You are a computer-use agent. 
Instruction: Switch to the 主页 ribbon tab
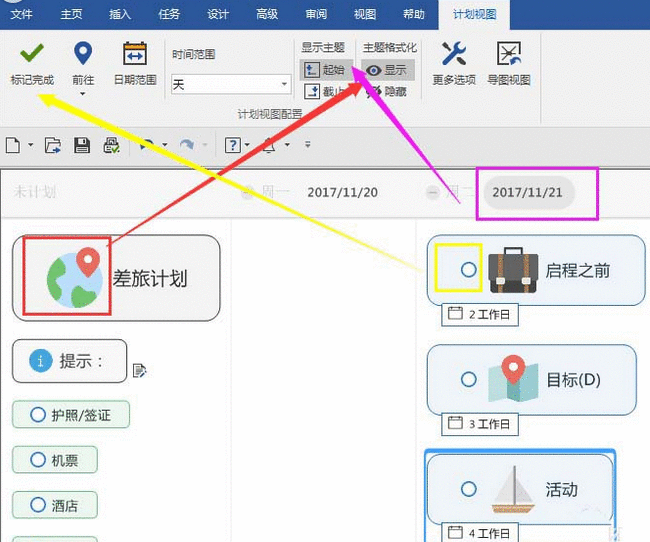71,15
